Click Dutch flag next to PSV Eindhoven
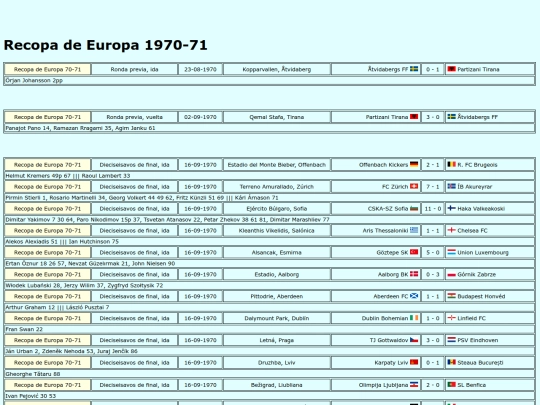This screenshot has height=405, width=540. 451,340
